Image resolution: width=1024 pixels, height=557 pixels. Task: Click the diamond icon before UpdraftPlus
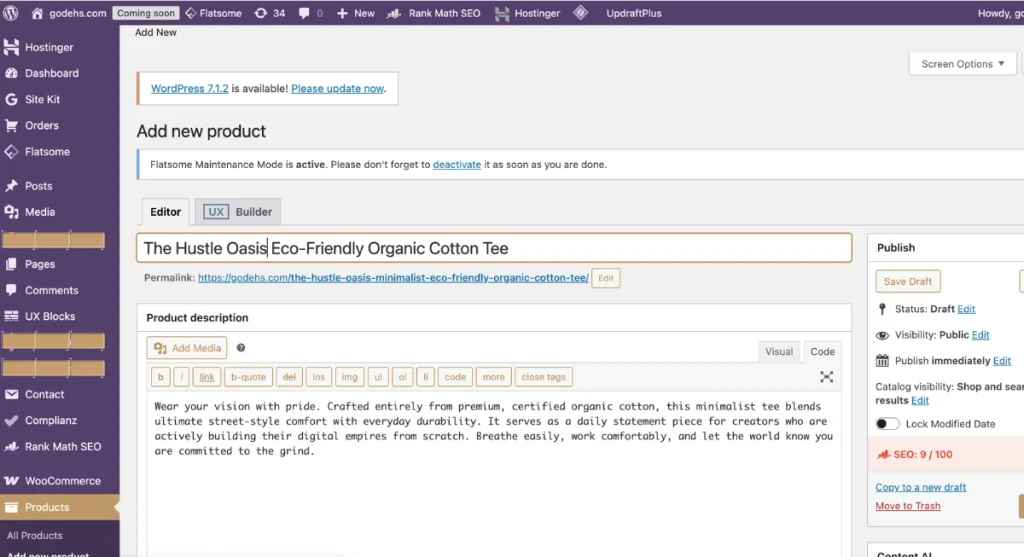tap(581, 13)
